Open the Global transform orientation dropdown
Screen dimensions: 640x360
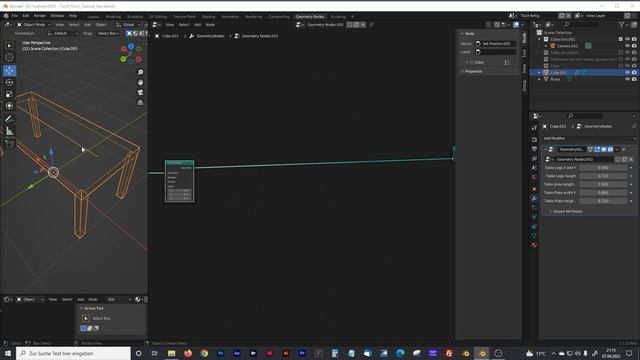(128, 25)
